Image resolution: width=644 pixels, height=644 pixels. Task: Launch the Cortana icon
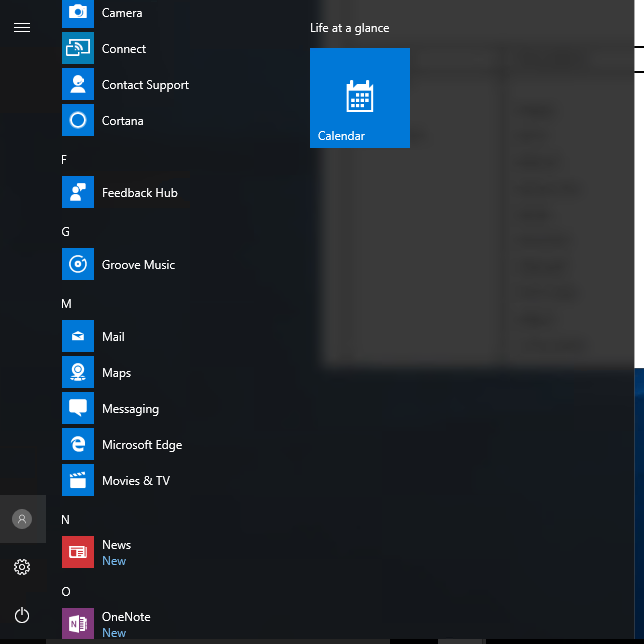[x=78, y=120]
